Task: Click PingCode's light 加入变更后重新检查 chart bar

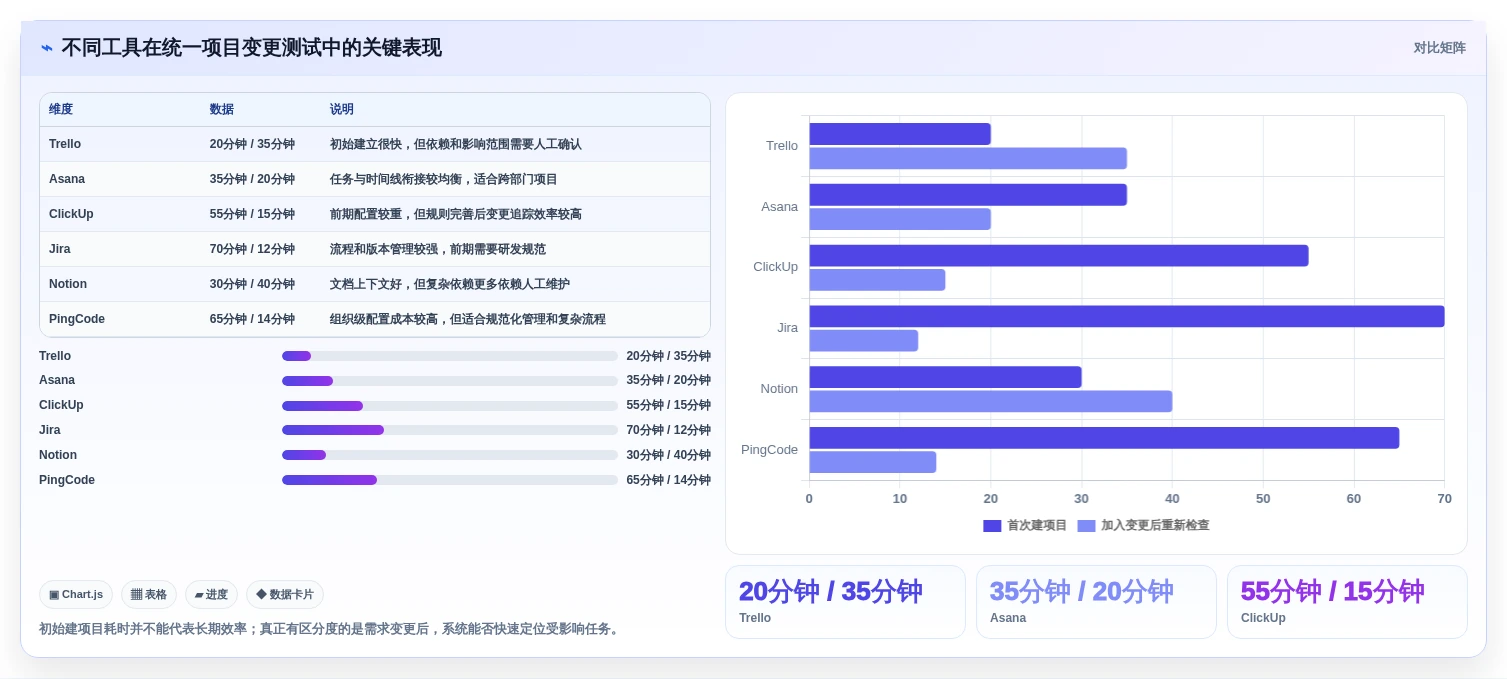Action: (873, 462)
